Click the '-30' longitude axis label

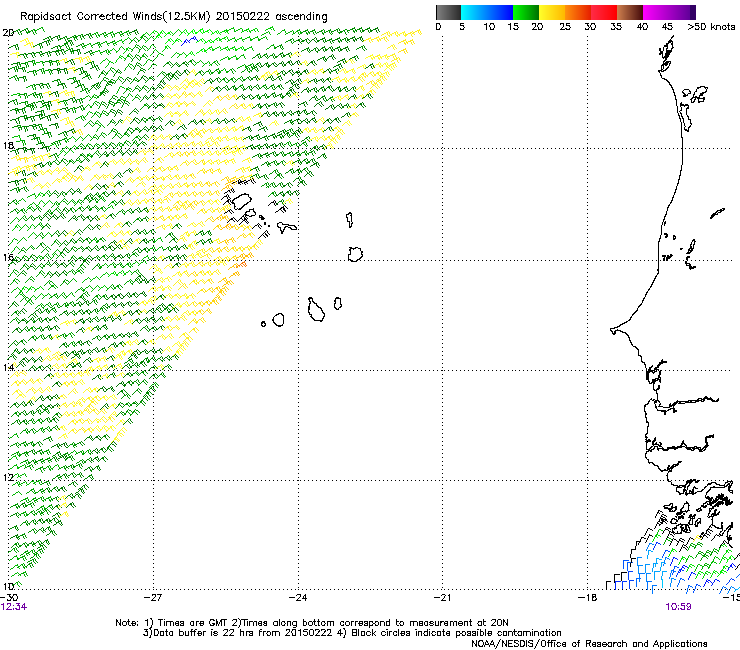coord(9,597)
